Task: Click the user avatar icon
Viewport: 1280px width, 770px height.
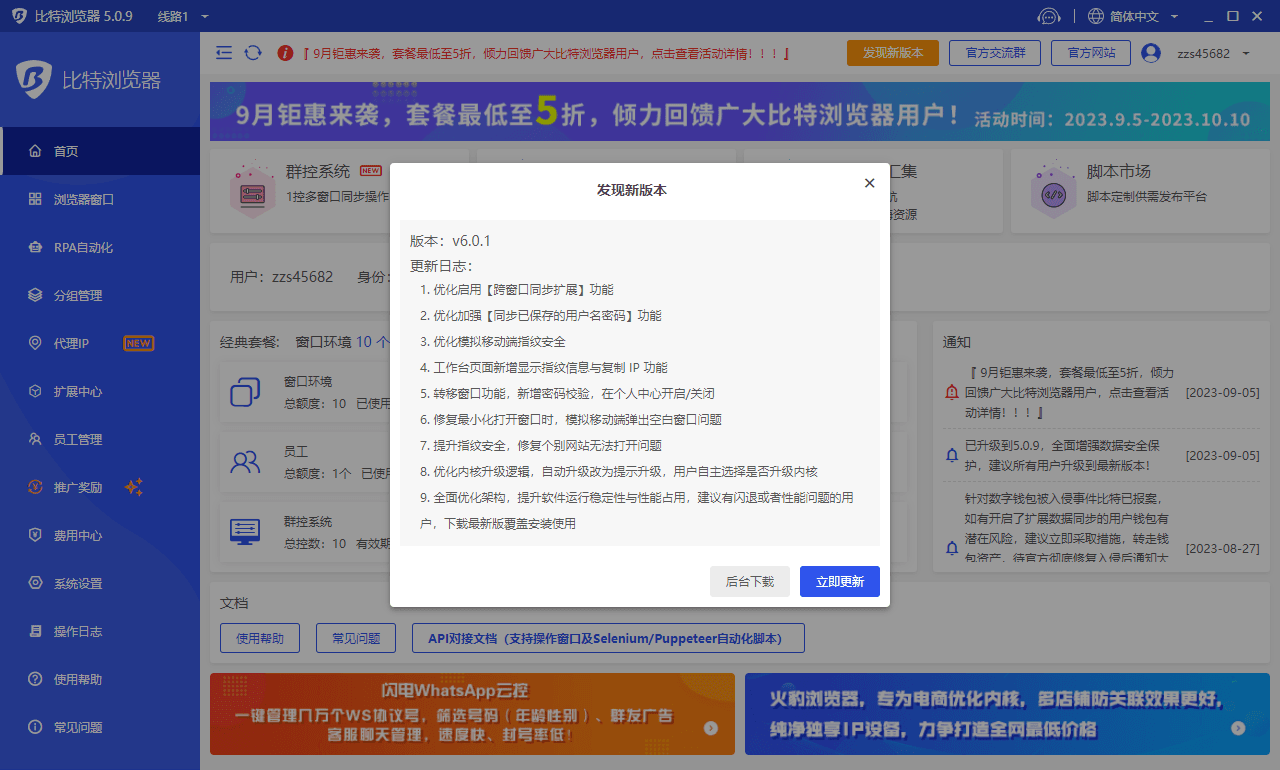Action: 1151,53
